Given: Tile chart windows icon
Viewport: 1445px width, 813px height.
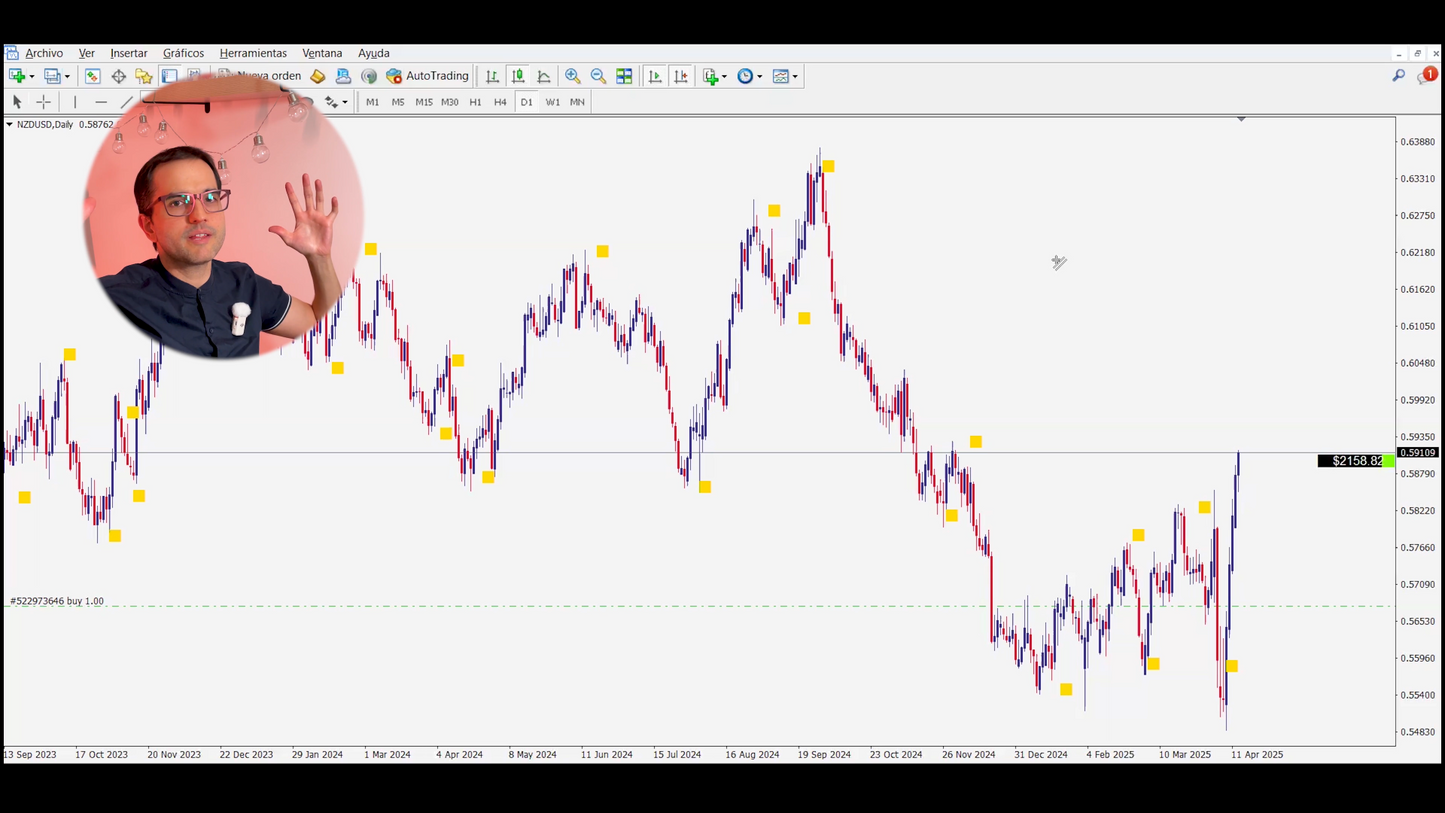Looking at the screenshot, I should pos(624,76).
